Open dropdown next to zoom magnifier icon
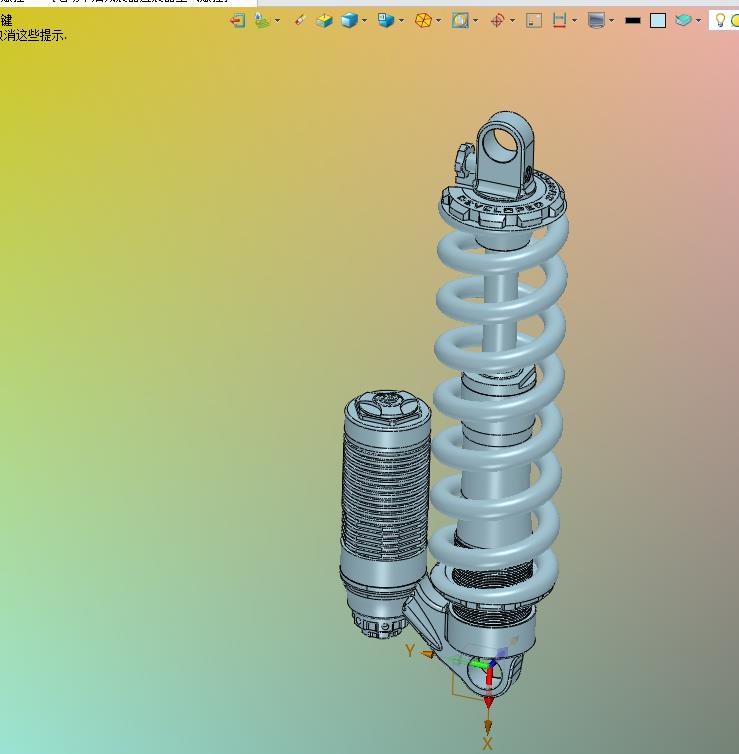Image resolution: width=739 pixels, height=754 pixels. 476,21
